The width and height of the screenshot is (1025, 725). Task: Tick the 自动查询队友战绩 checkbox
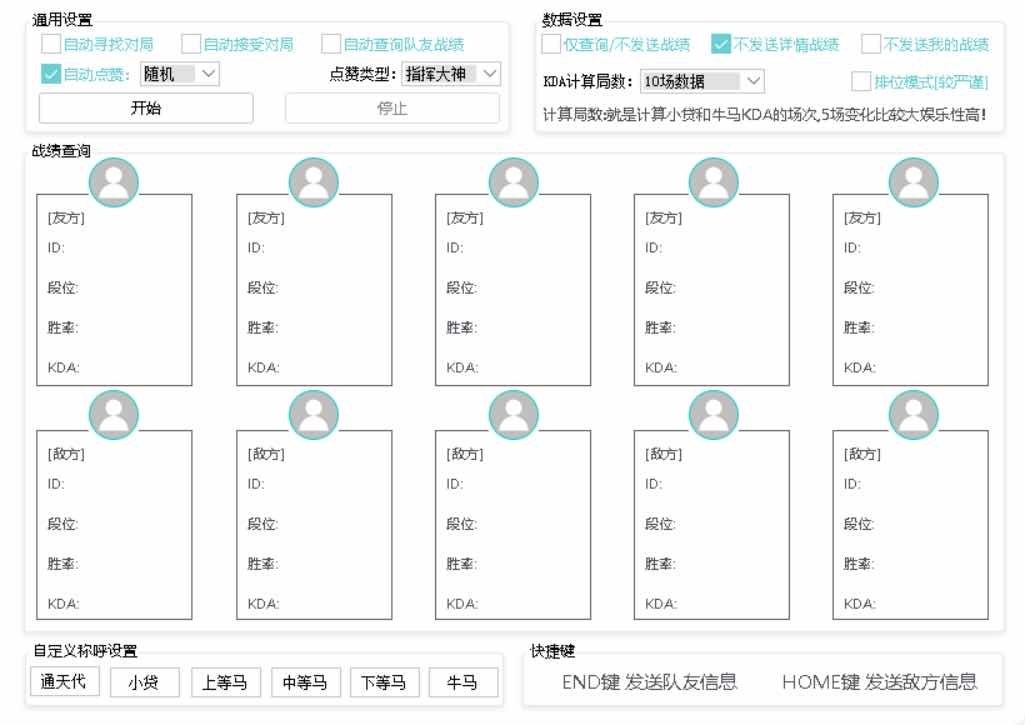pyautogui.click(x=331, y=44)
